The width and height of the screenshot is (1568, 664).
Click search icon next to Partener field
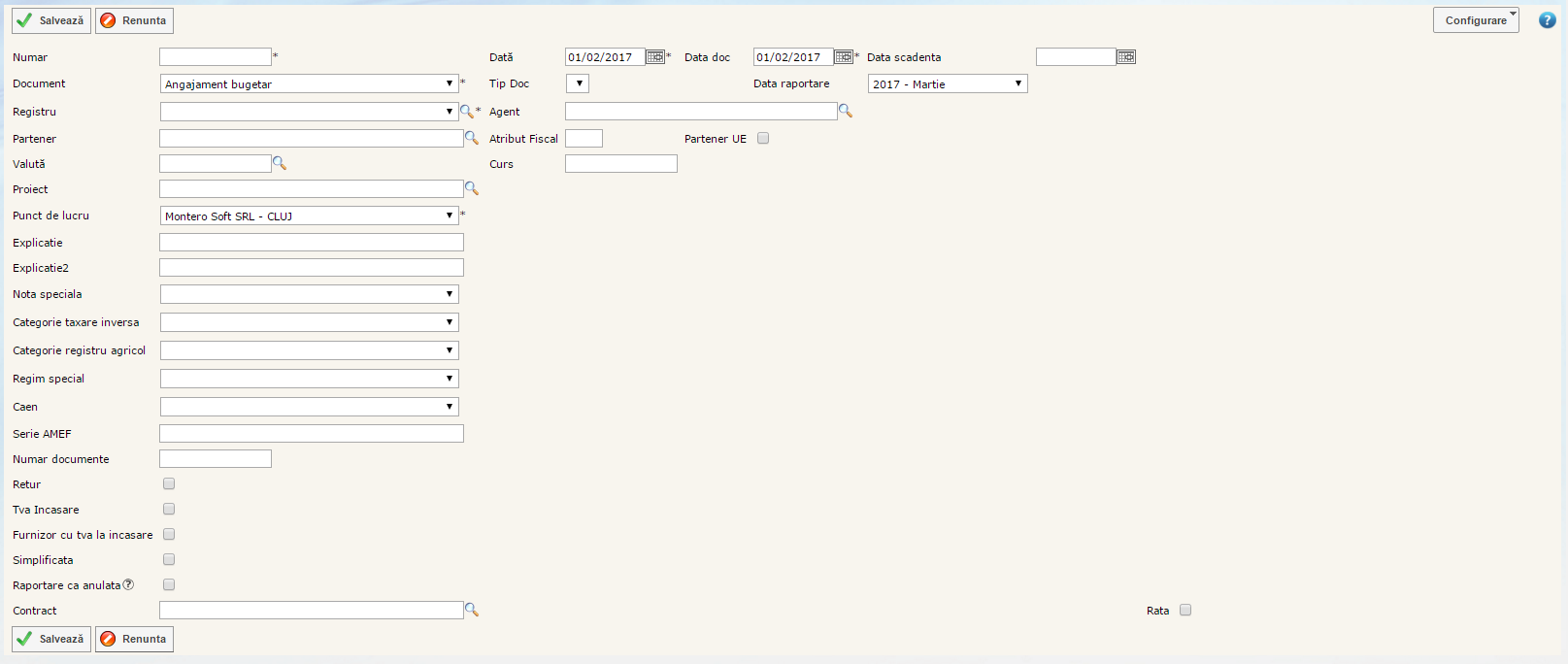click(x=472, y=138)
